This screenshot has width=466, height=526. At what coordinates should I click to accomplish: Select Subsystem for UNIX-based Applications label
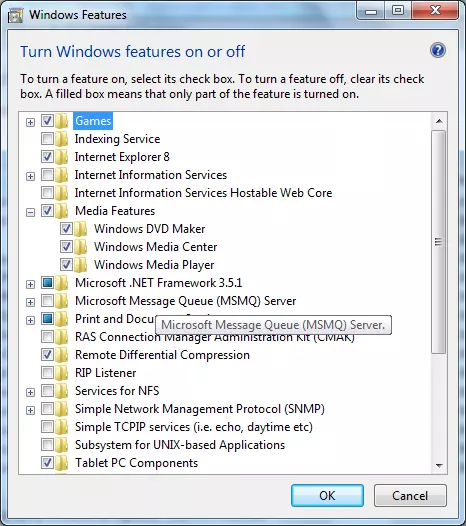180,445
